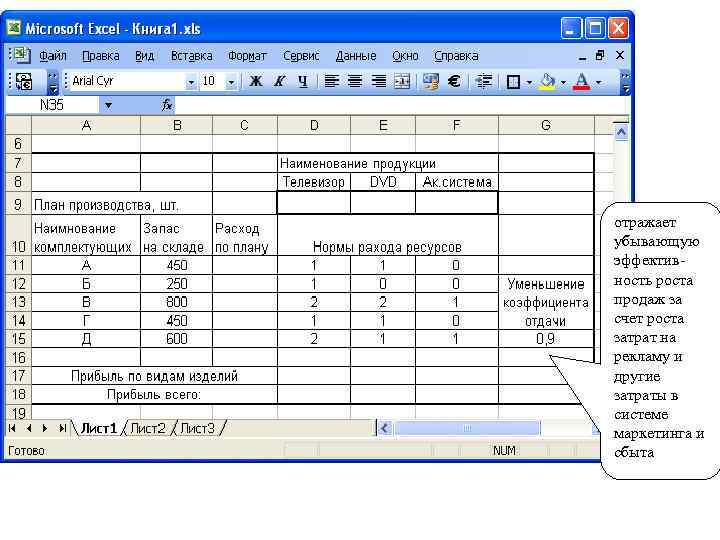This screenshot has width=720, height=540.
Task: Open fill color dropdown arrow
Action: click(x=563, y=83)
